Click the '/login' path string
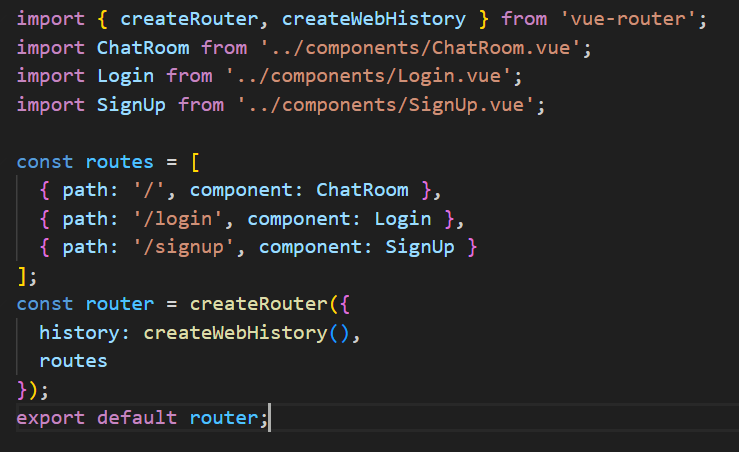Image resolution: width=739 pixels, height=452 pixels. tap(178, 219)
